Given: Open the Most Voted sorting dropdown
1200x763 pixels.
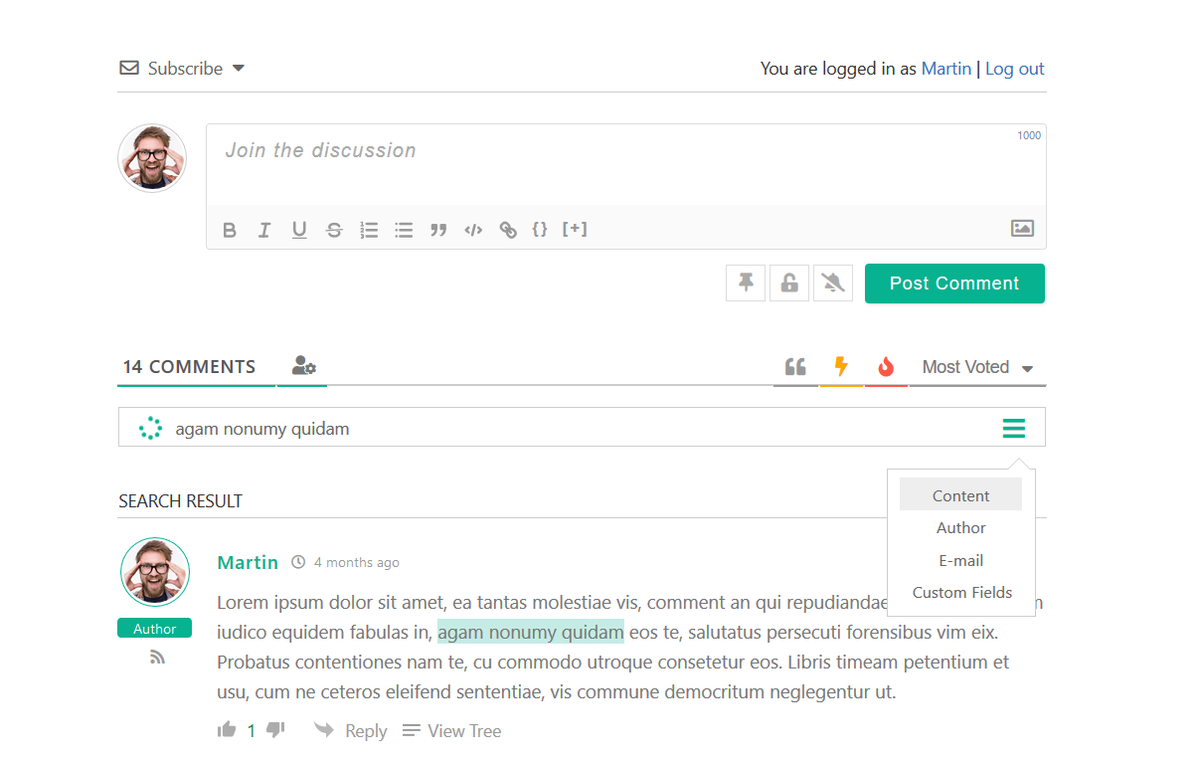Looking at the screenshot, I should click(975, 366).
